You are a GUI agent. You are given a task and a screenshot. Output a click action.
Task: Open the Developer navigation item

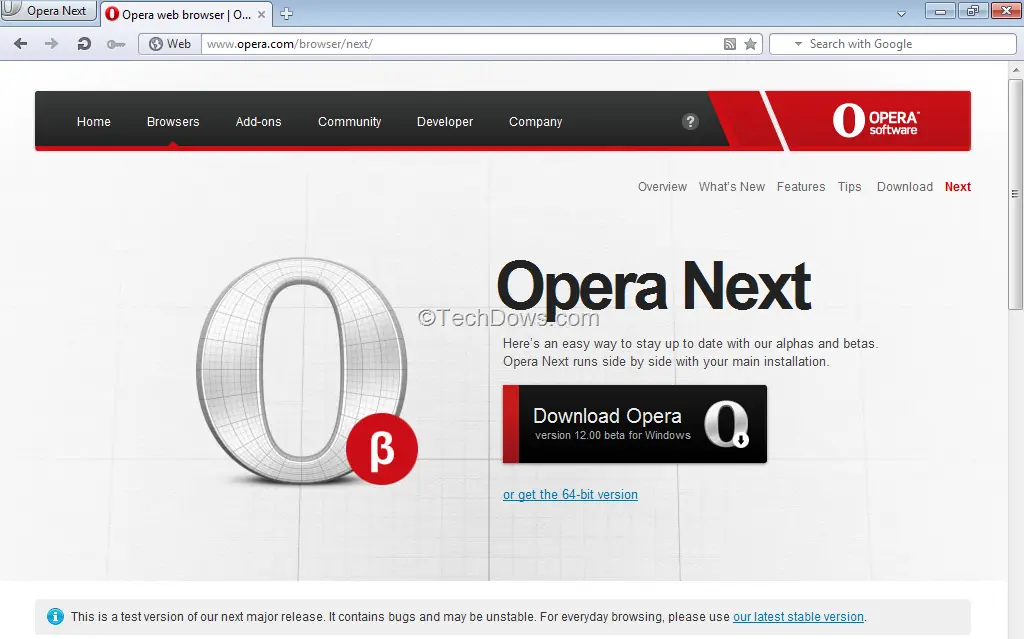(445, 122)
